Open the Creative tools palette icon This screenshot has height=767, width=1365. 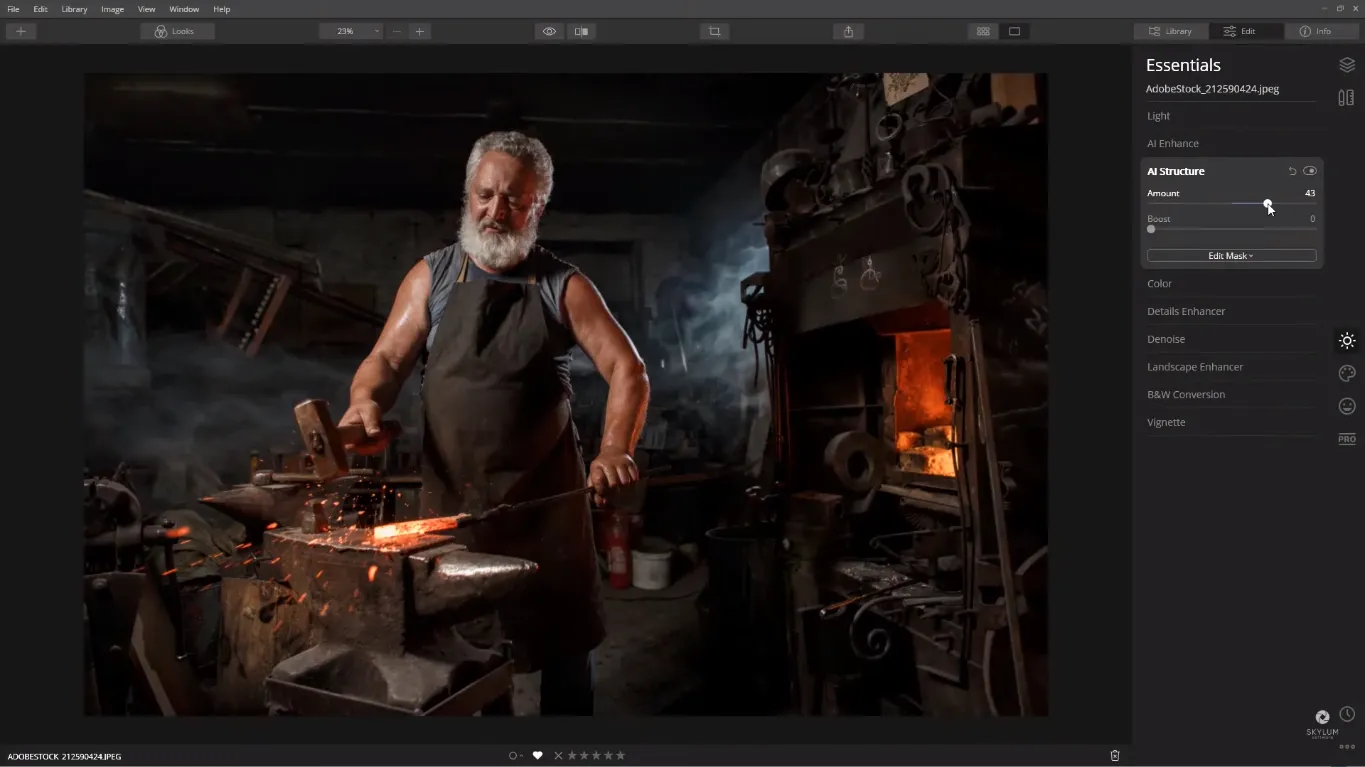pyautogui.click(x=1346, y=373)
